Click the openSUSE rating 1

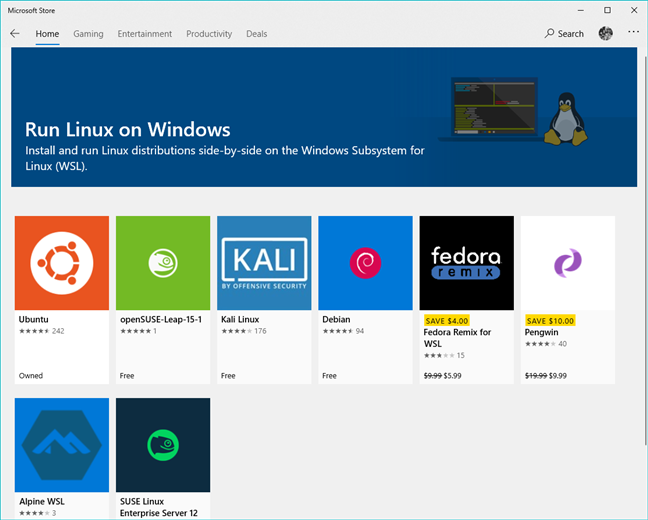point(138,331)
